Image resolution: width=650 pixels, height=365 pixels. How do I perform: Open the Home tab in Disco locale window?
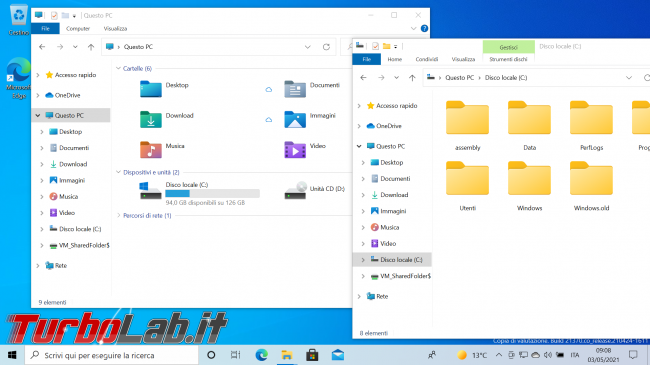pos(395,59)
